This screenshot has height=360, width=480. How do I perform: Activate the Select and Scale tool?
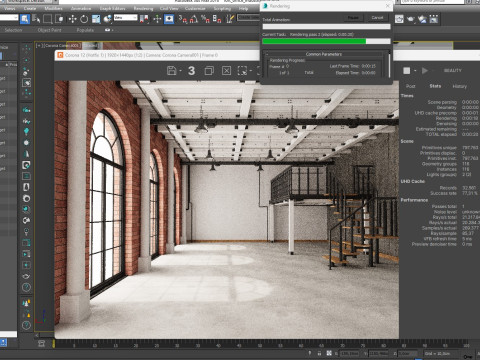pos(96,19)
